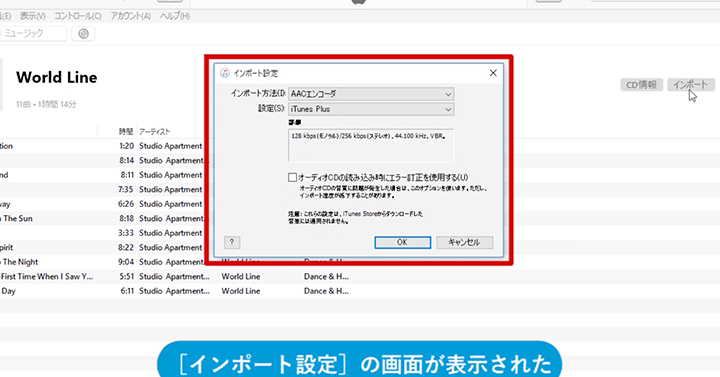This screenshot has width=720, height=377.
Task: Open the import method dropdown showing AACエンコーダ
Action: [371, 94]
